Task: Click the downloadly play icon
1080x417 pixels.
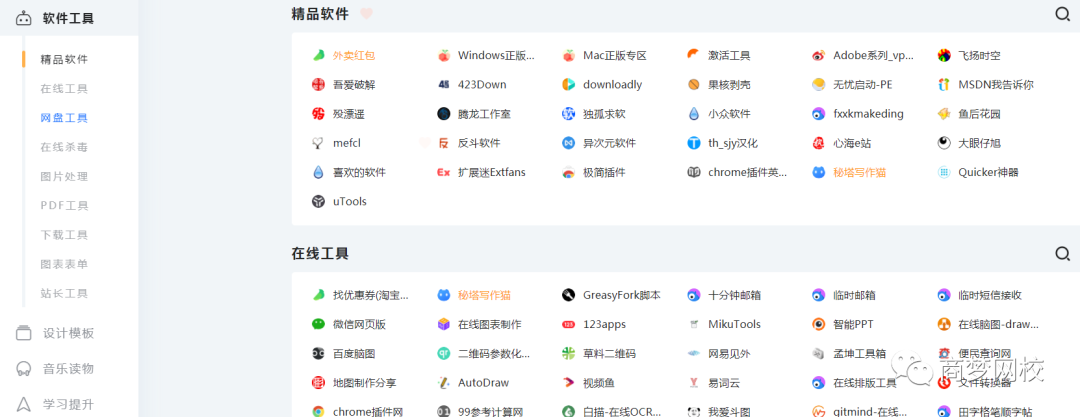Action: coord(568,85)
